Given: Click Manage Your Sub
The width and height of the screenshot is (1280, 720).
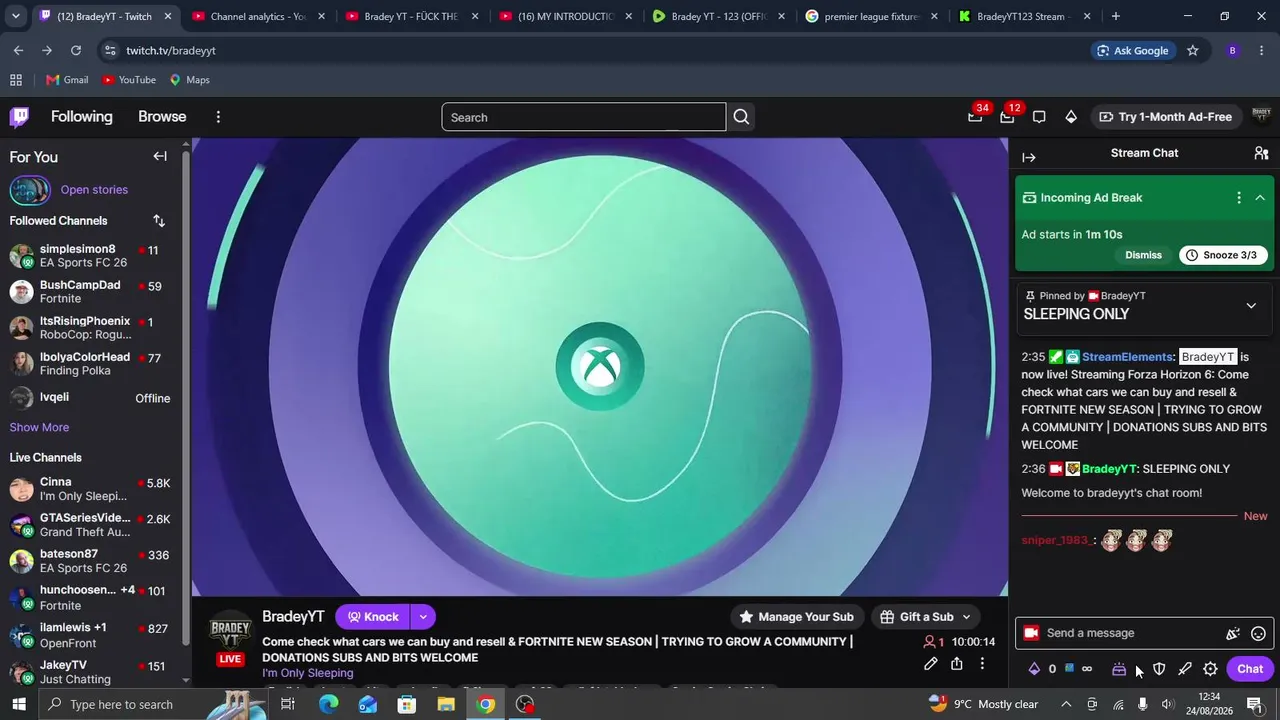Looking at the screenshot, I should click(x=796, y=617).
